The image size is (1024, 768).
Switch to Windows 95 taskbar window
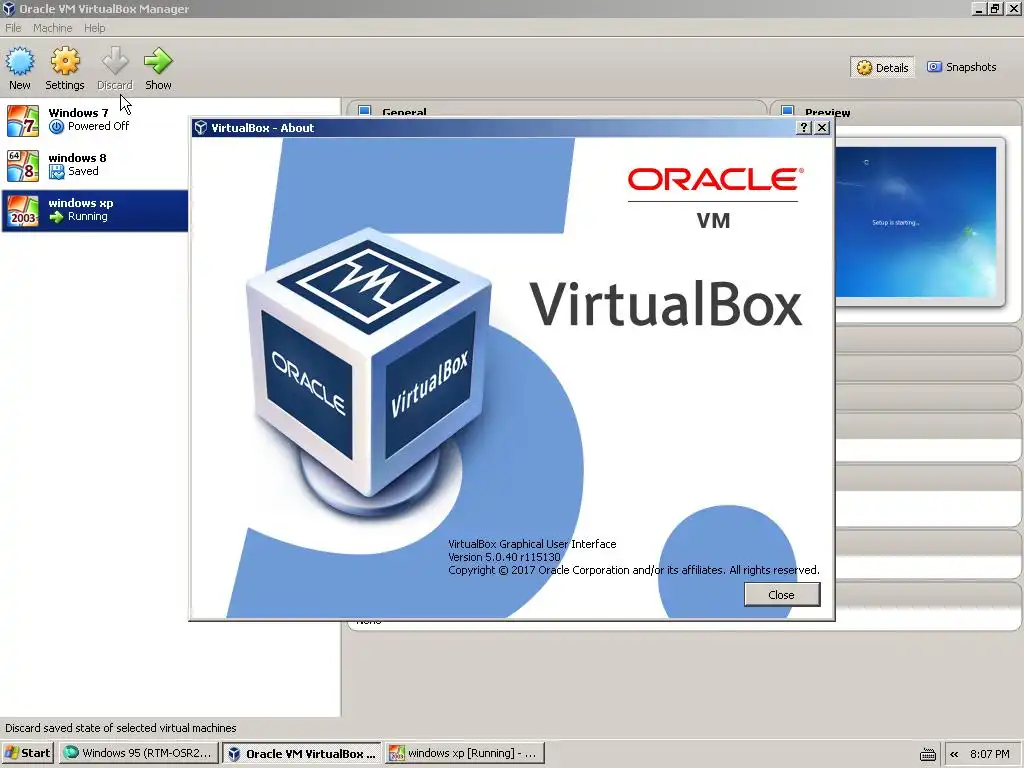138,753
